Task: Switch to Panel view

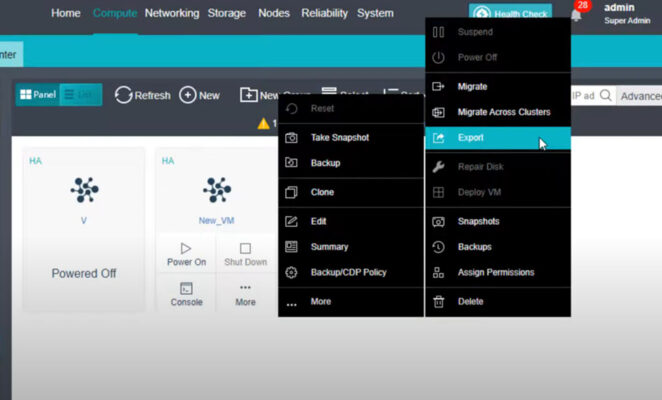Action: pos(38,94)
